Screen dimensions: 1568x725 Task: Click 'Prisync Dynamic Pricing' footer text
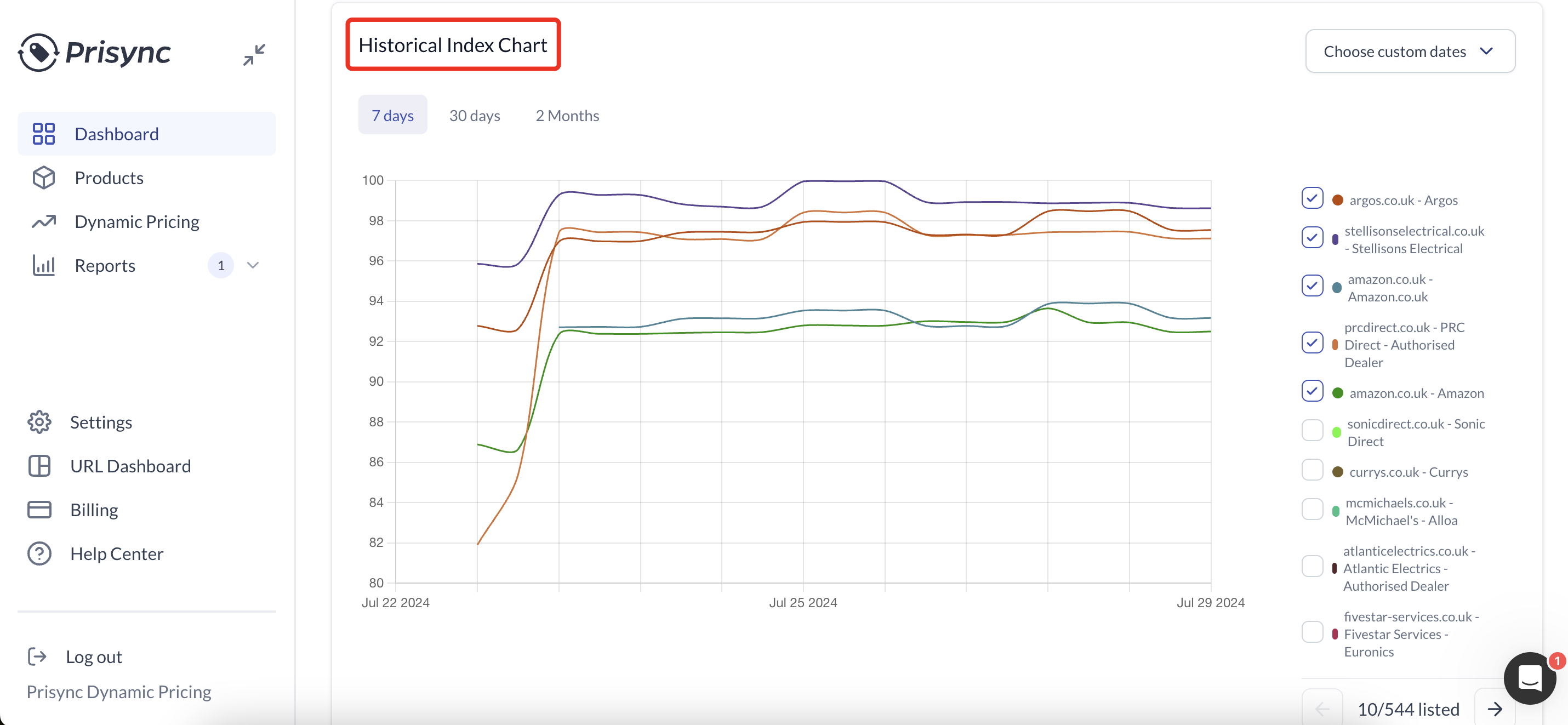tap(119, 692)
